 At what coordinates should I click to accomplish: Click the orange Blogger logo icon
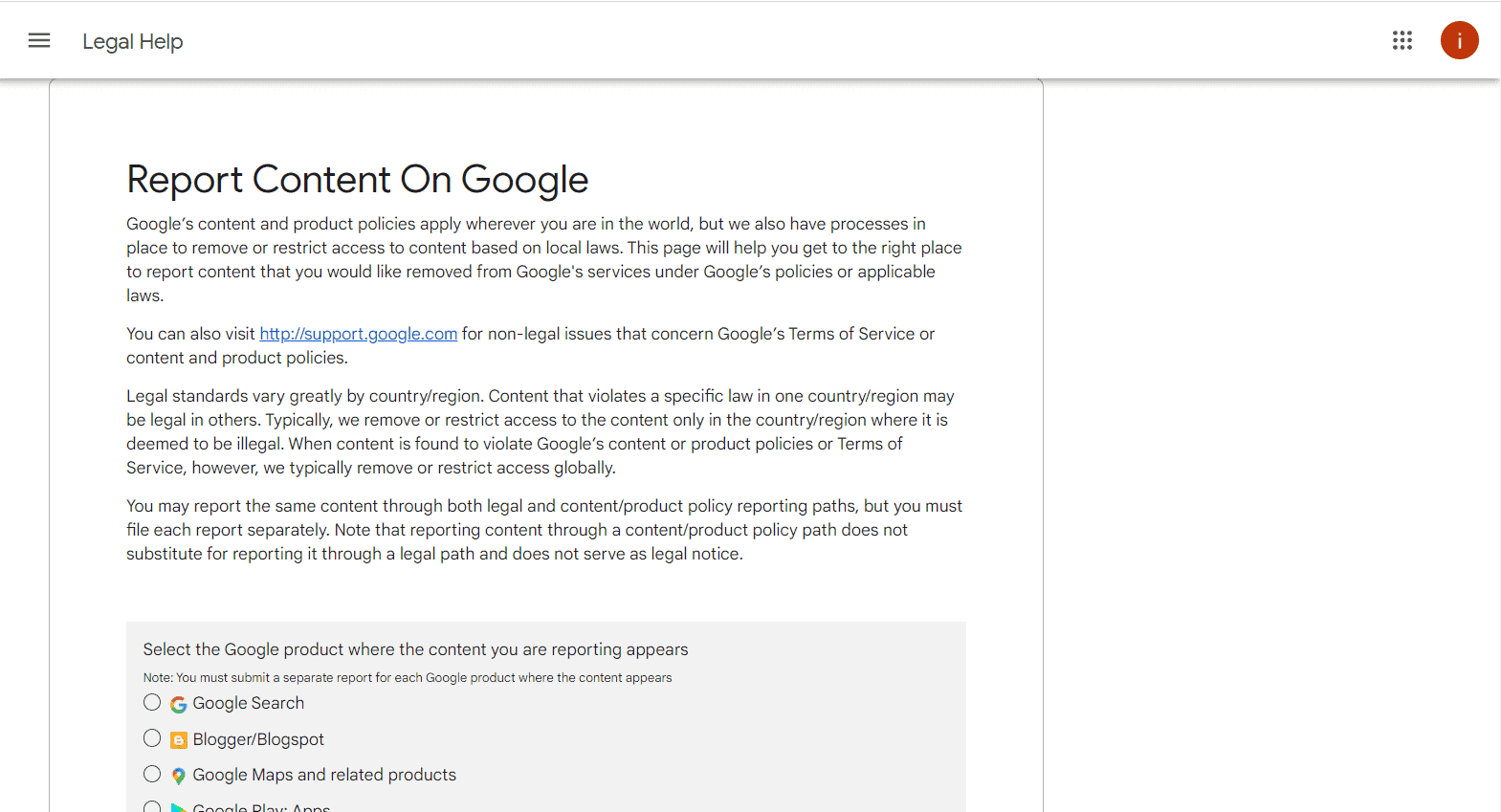[179, 740]
